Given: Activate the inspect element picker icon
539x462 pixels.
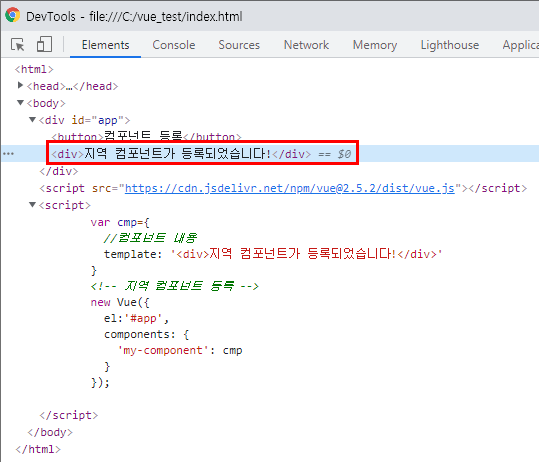Looking at the screenshot, I should [18, 45].
